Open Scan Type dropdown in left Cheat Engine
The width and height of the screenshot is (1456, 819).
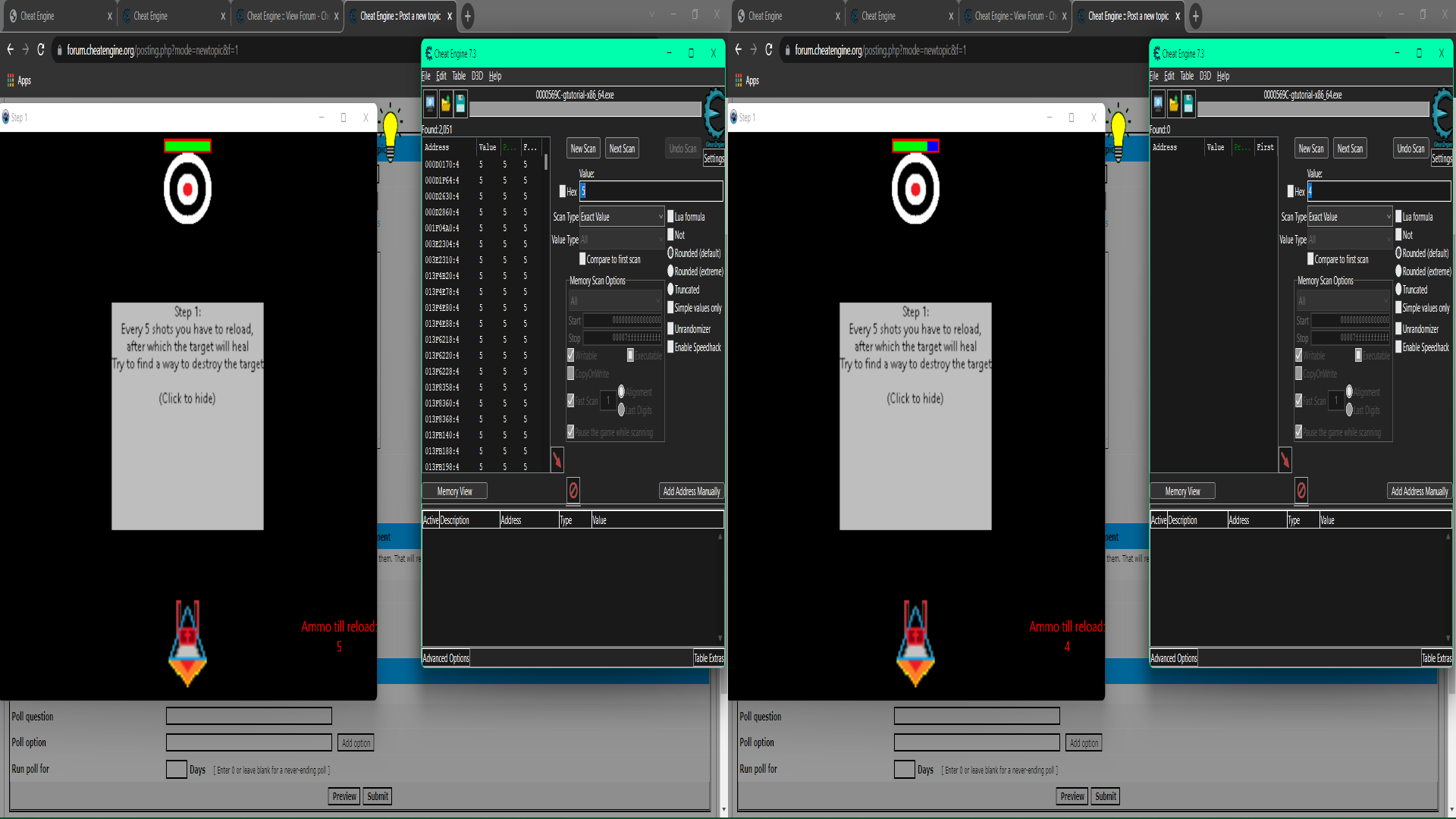(622, 217)
